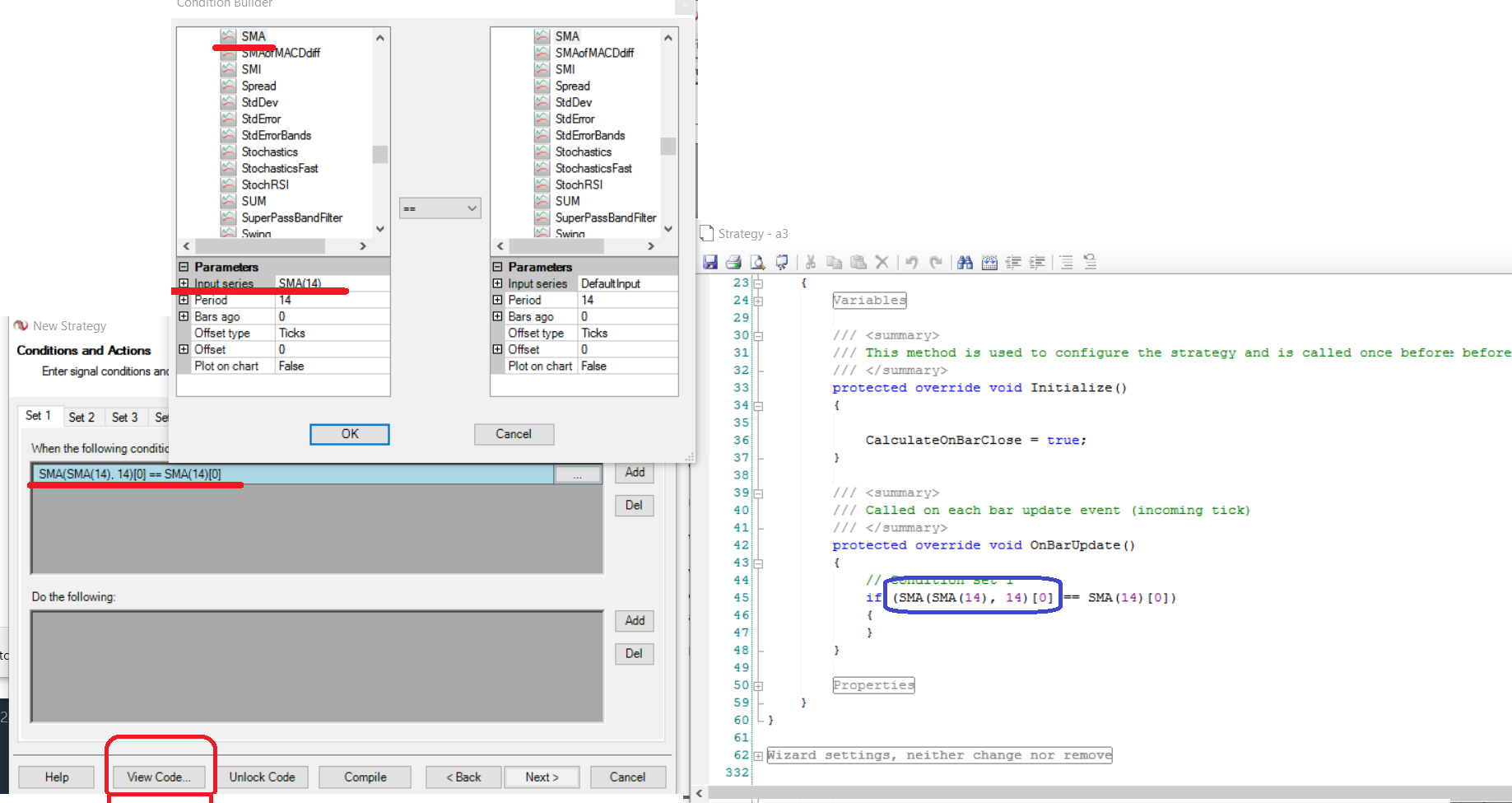Expand Input series in the left Parameters grid
Viewport: 1512px width, 803px height.
184,283
